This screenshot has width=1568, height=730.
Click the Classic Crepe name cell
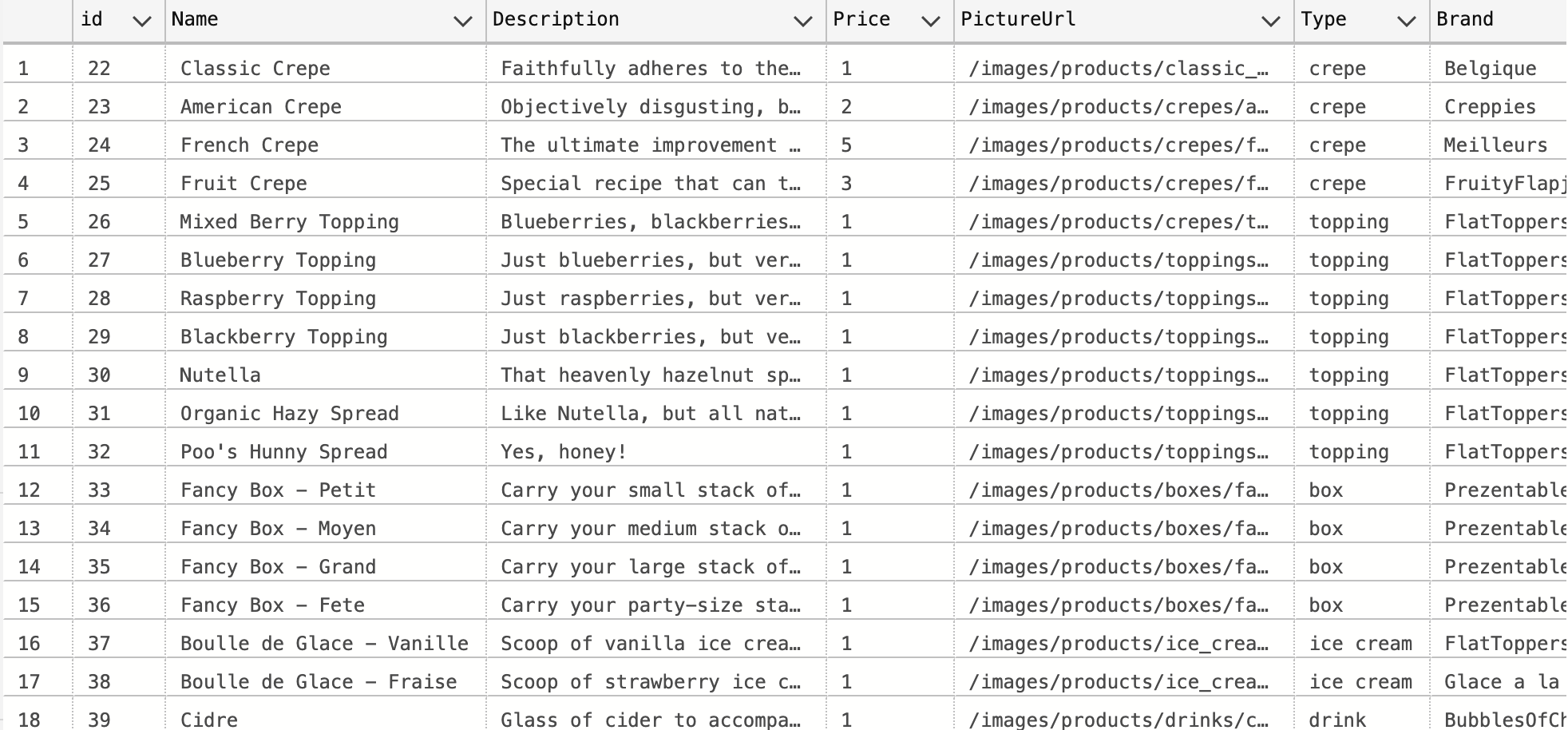[x=255, y=69]
